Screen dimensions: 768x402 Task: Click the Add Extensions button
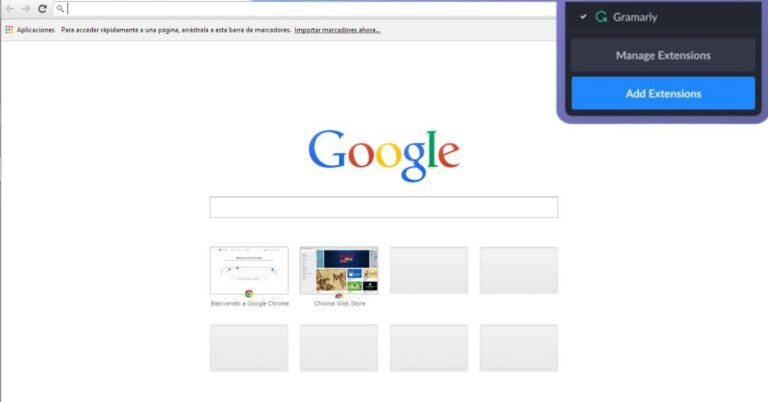[663, 93]
